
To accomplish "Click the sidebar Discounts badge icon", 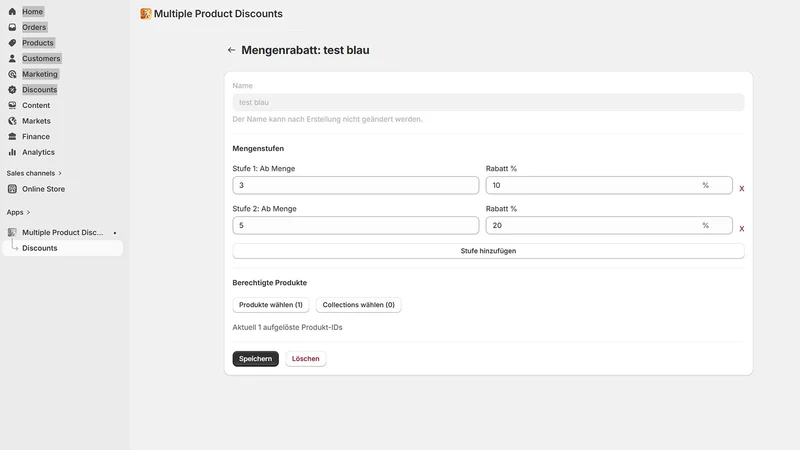I will point(12,90).
